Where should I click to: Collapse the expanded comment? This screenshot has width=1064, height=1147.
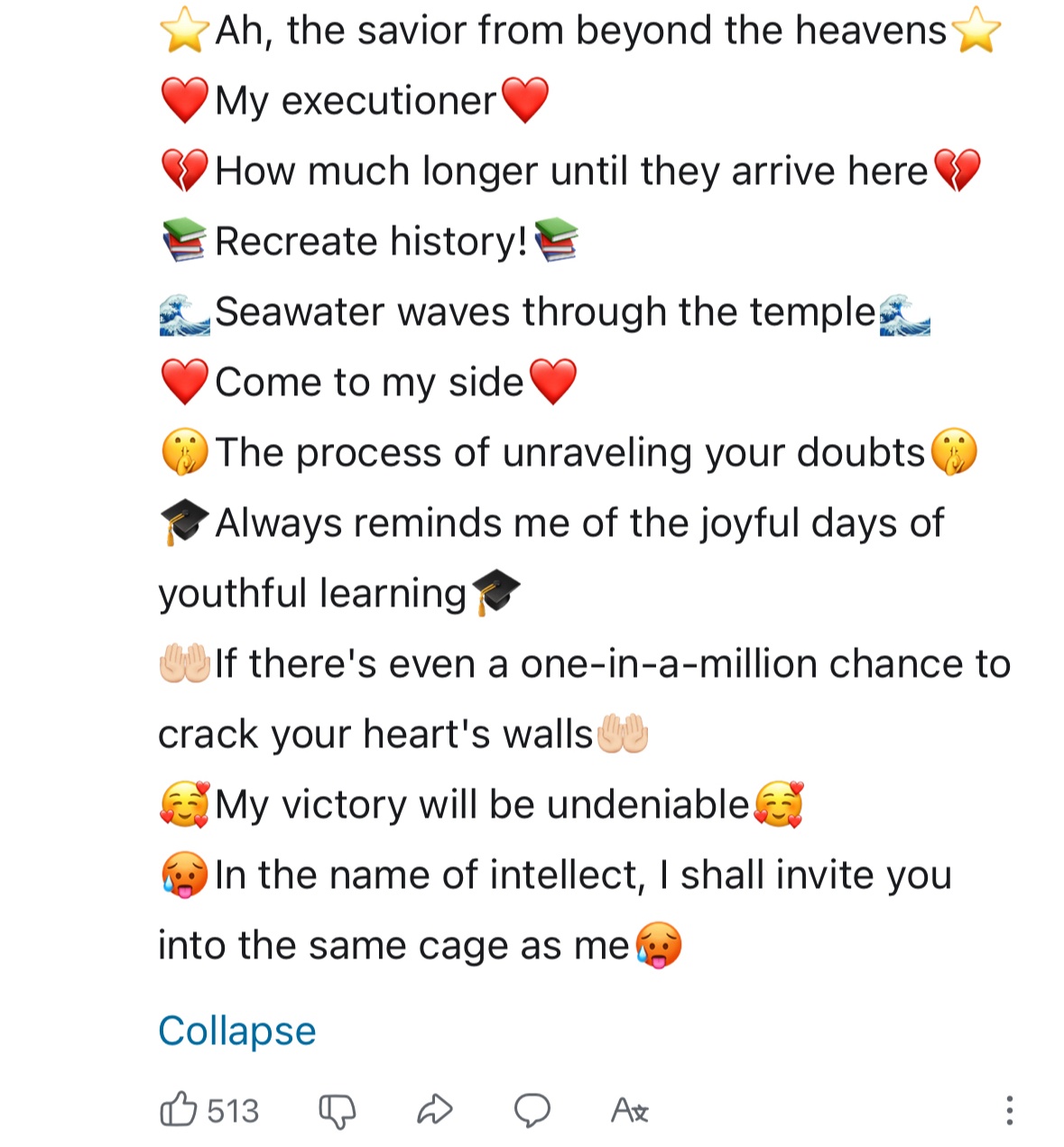coord(236,1031)
